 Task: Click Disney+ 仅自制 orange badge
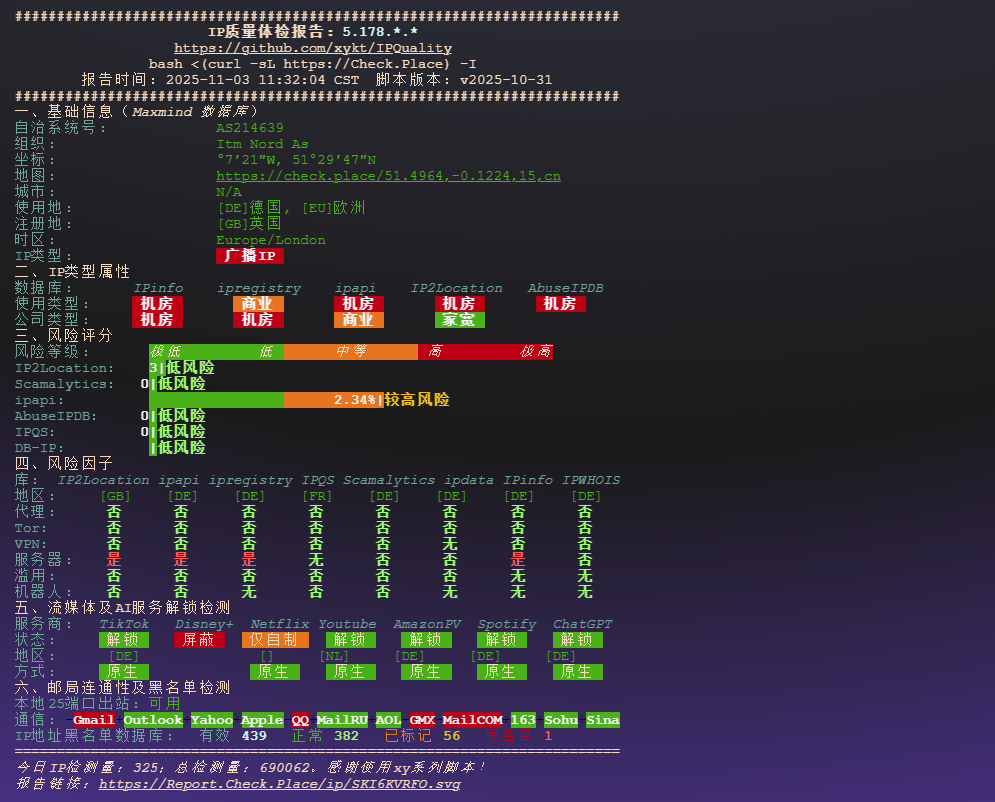(274, 639)
